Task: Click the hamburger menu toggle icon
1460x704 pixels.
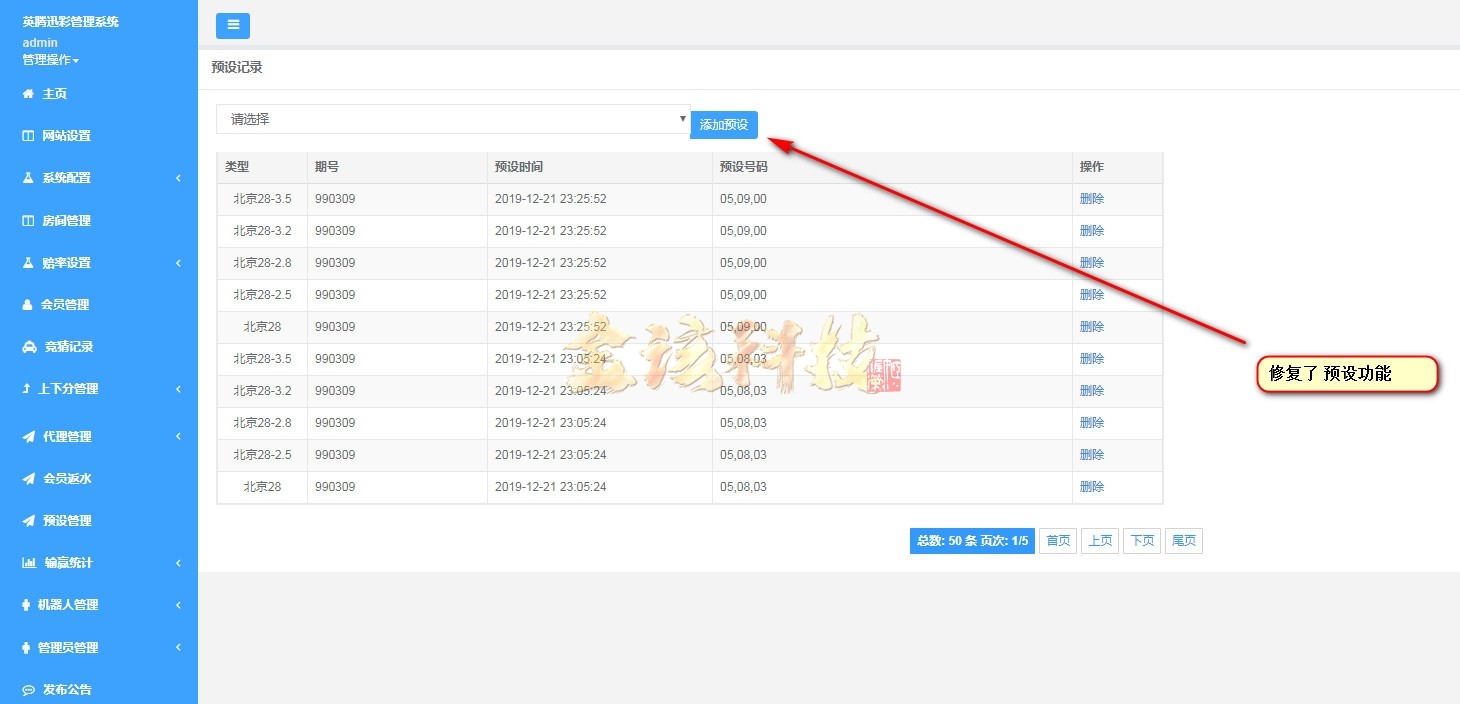Action: click(x=233, y=26)
